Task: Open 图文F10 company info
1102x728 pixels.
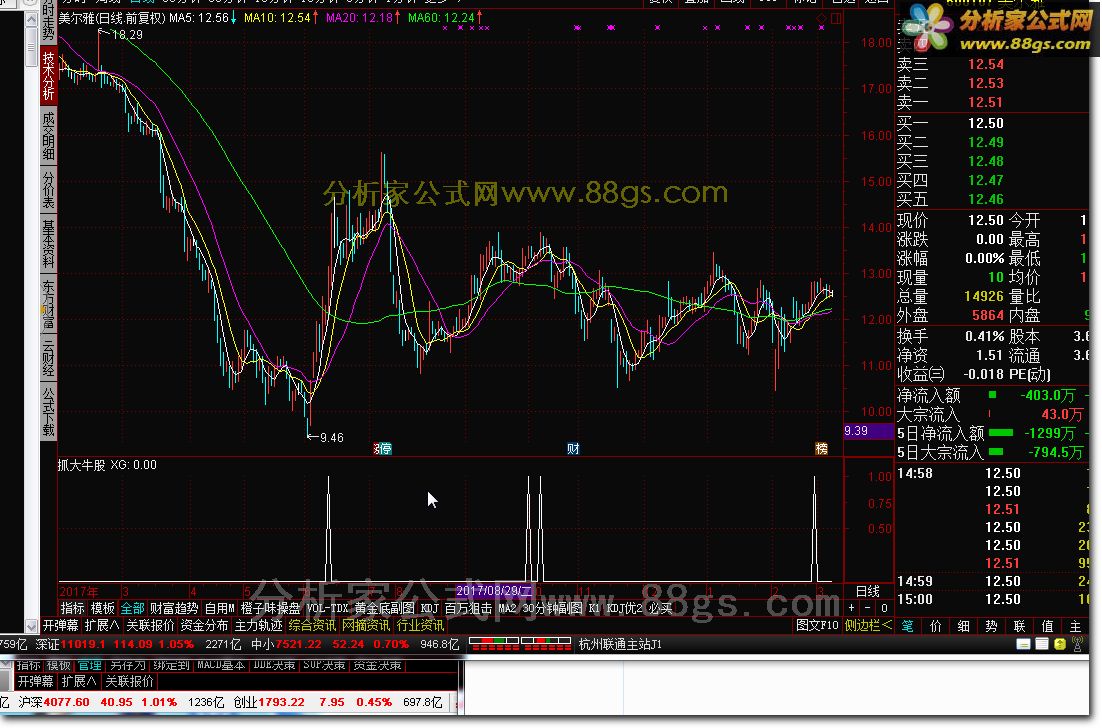Action: coord(817,625)
